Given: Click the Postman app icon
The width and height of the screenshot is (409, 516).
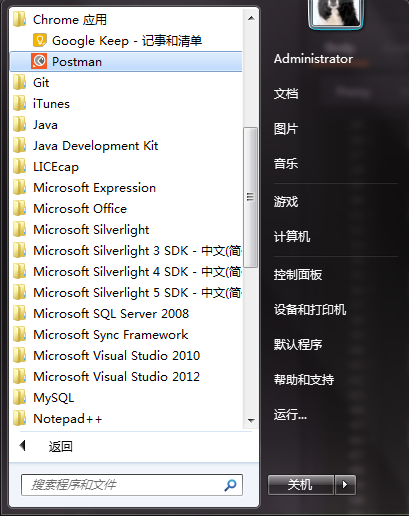Looking at the screenshot, I should (x=39, y=61).
